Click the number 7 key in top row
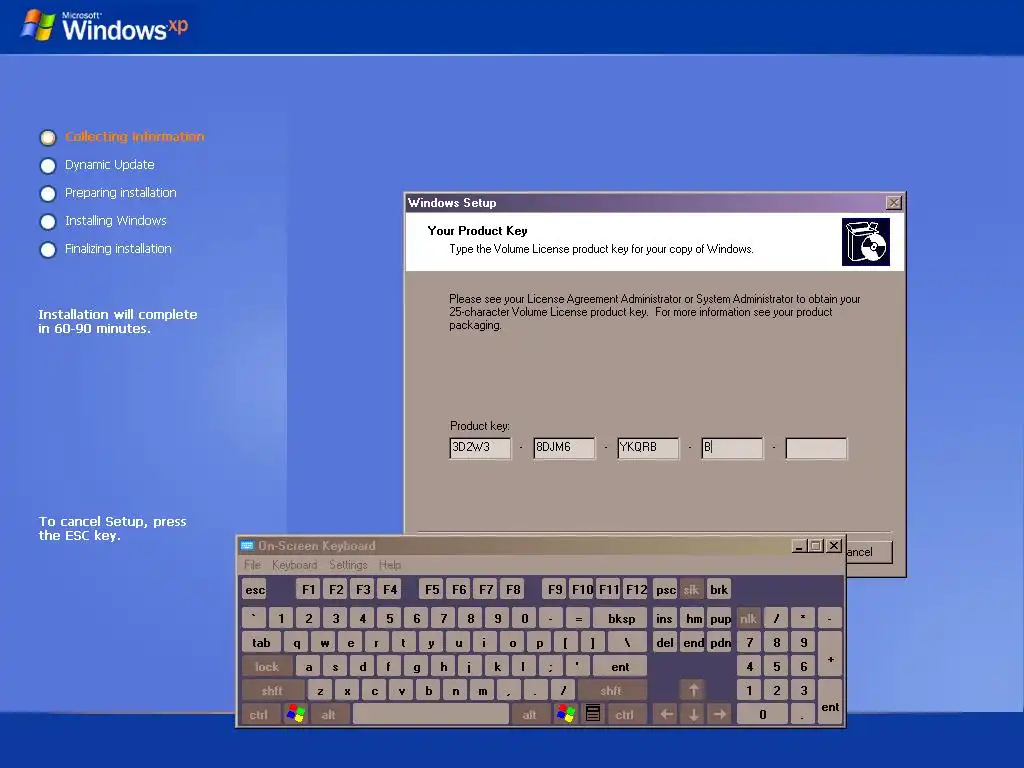Screen dimensions: 1024x768 pos(443,618)
